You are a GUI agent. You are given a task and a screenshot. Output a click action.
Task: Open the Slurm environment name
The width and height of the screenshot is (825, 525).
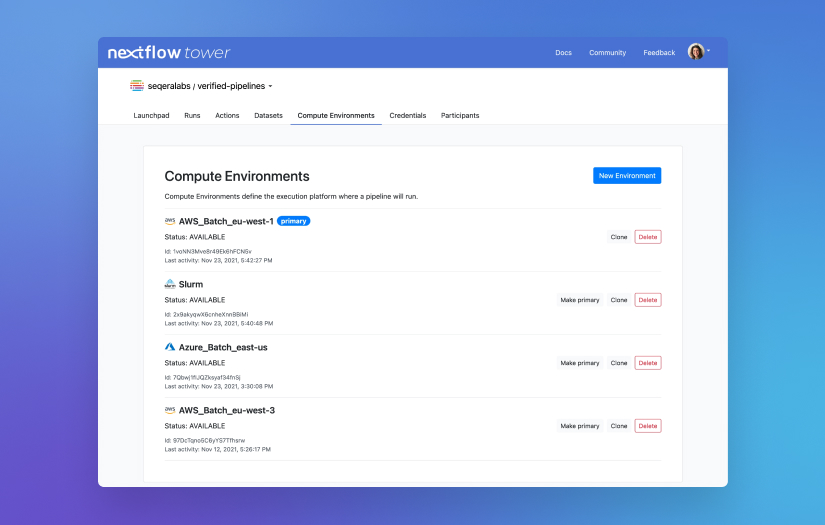[x=191, y=284]
